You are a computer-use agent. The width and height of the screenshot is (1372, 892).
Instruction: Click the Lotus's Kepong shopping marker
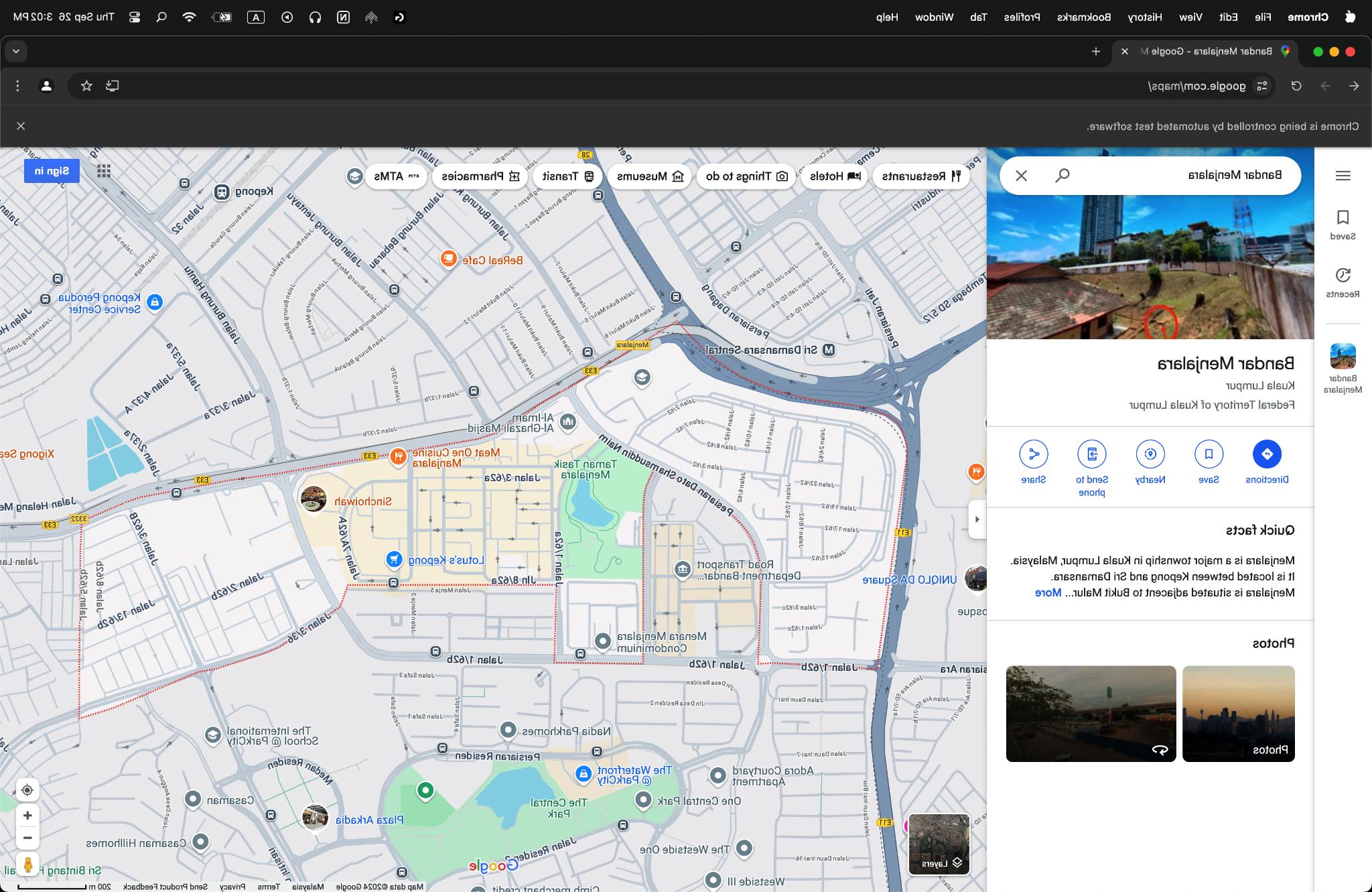point(395,559)
